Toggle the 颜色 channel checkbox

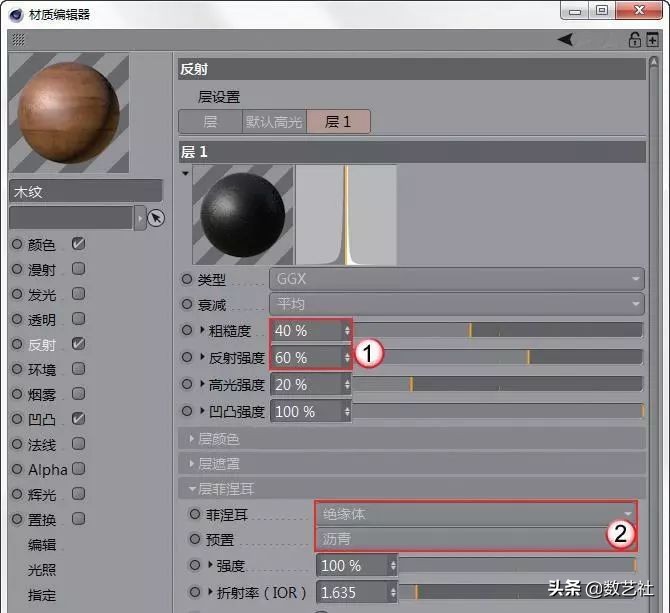pyautogui.click(x=79, y=244)
